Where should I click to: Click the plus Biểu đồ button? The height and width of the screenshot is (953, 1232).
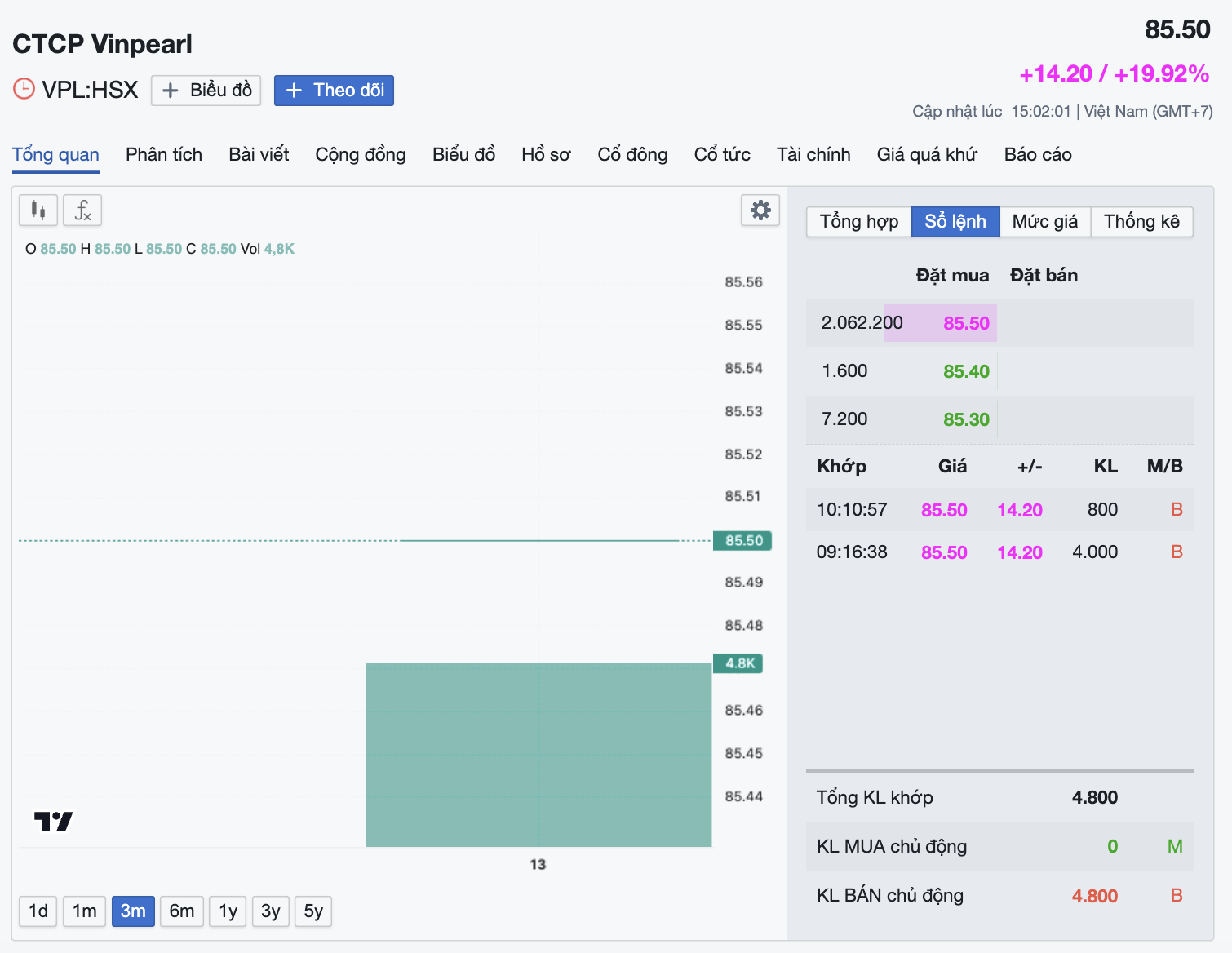click(x=206, y=91)
